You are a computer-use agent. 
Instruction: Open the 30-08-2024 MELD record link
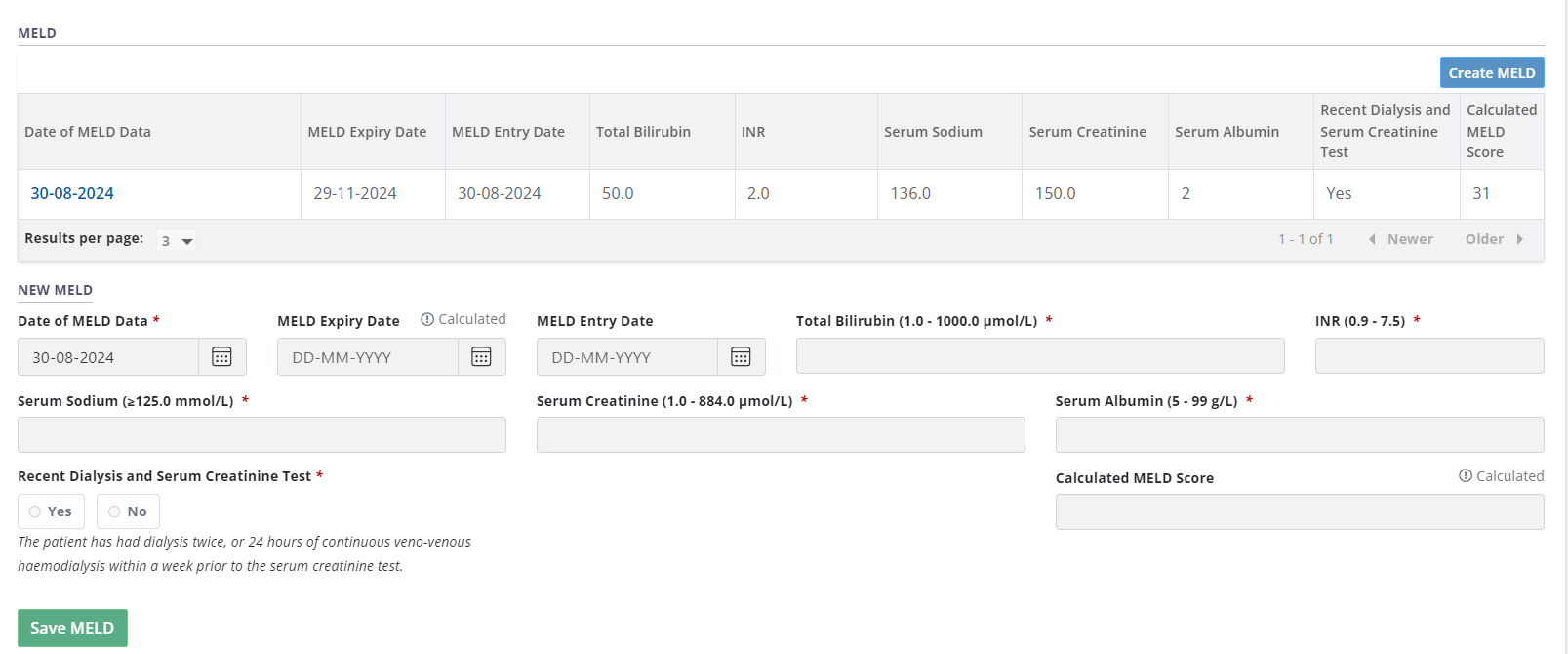[x=72, y=193]
